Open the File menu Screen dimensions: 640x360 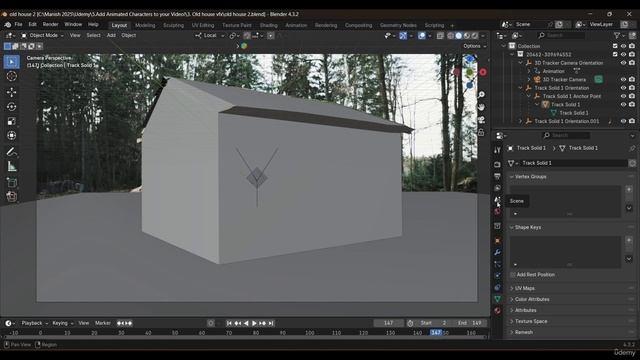pyautogui.click(x=18, y=25)
